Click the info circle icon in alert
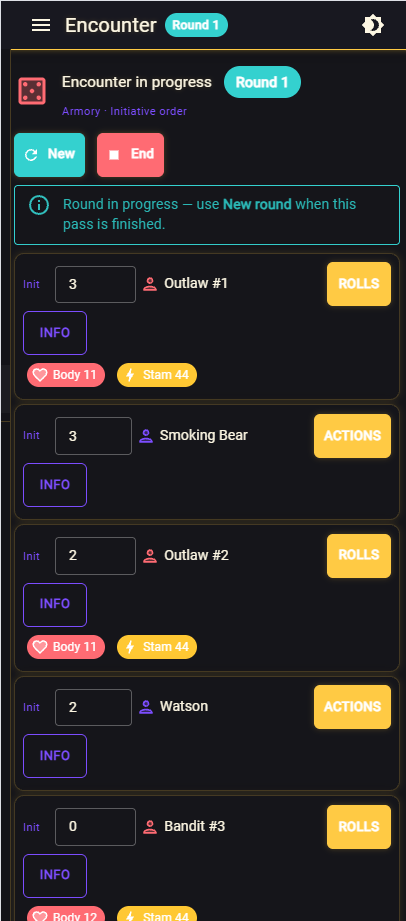Image resolution: width=406 pixels, height=921 pixels. [x=39, y=205]
